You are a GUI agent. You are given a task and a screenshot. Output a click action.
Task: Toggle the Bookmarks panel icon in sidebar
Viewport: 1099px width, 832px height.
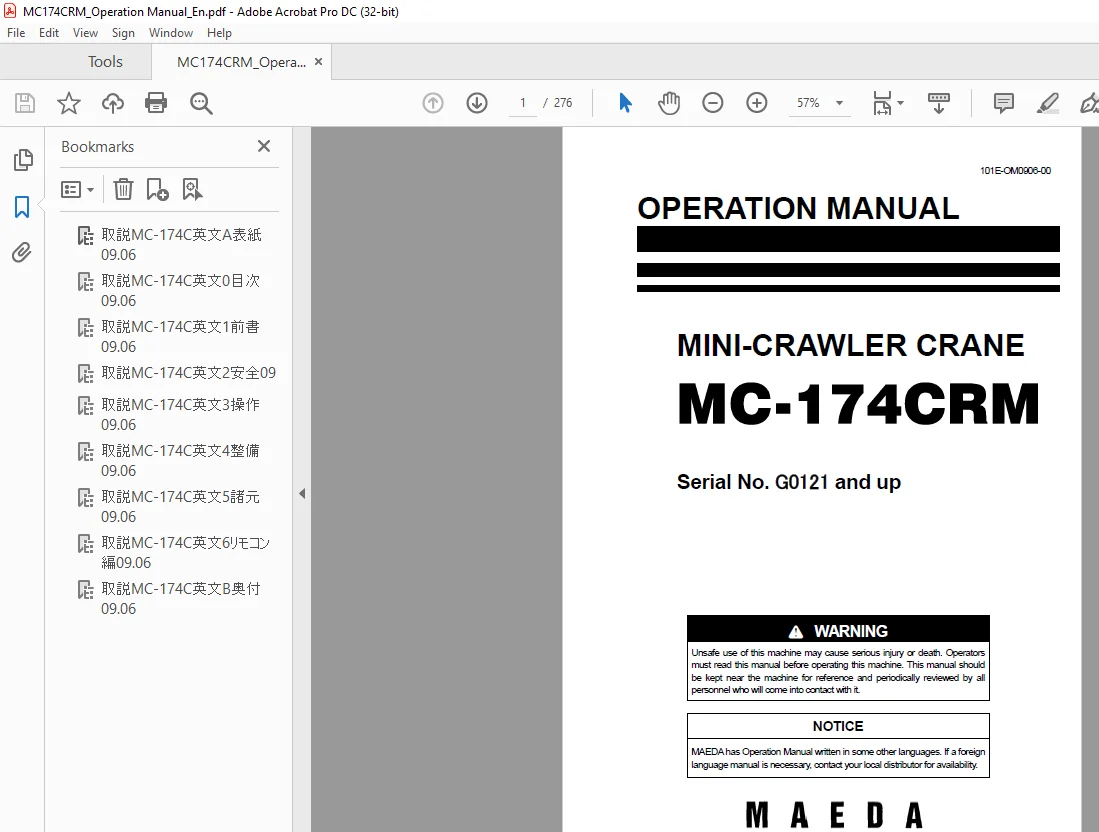click(x=22, y=207)
